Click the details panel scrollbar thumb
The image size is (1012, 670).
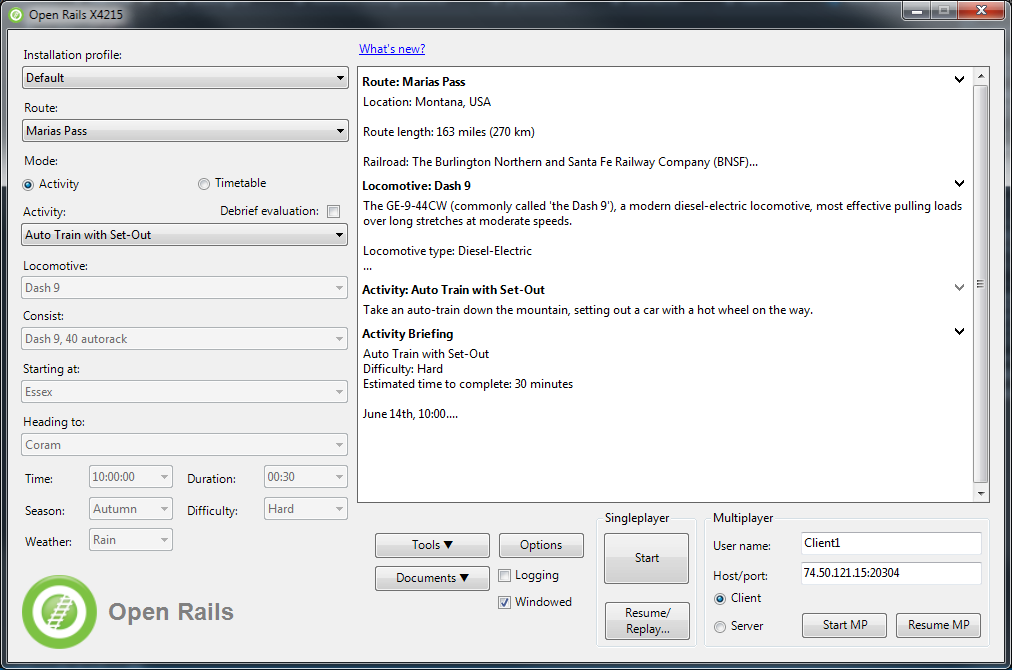pos(980,284)
